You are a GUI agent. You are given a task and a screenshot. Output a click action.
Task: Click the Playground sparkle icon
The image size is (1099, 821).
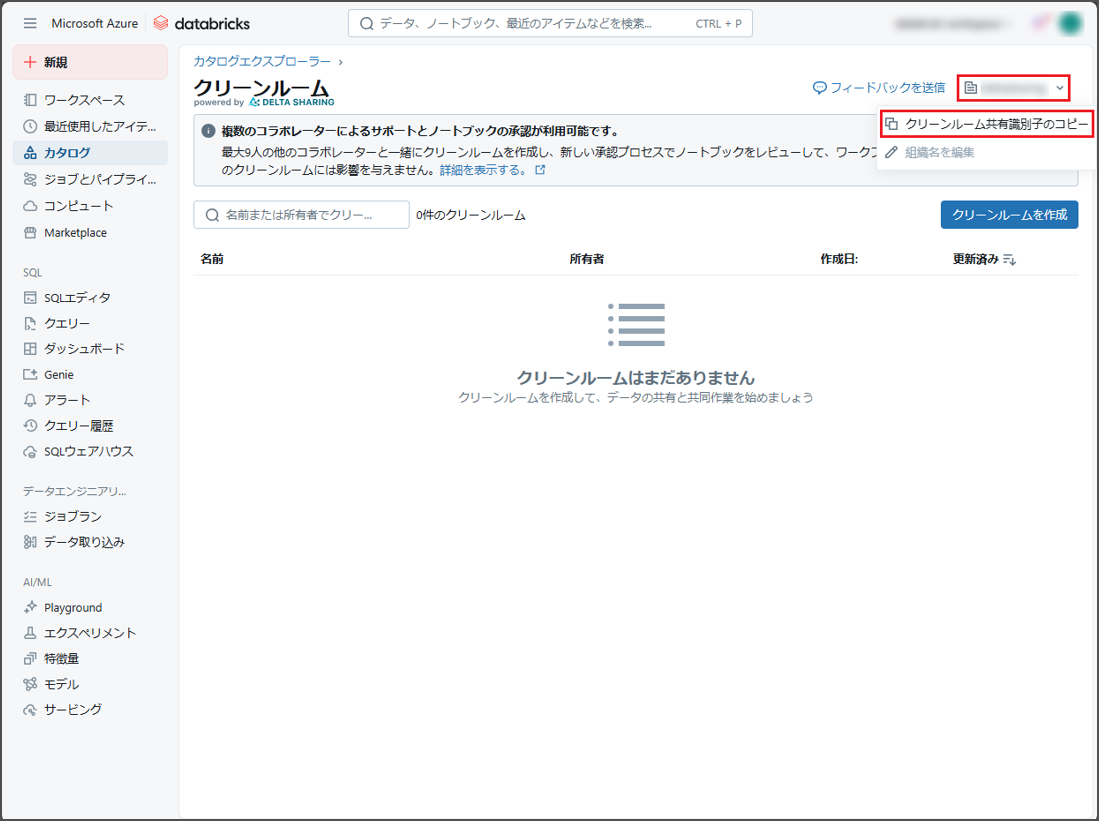[30, 607]
